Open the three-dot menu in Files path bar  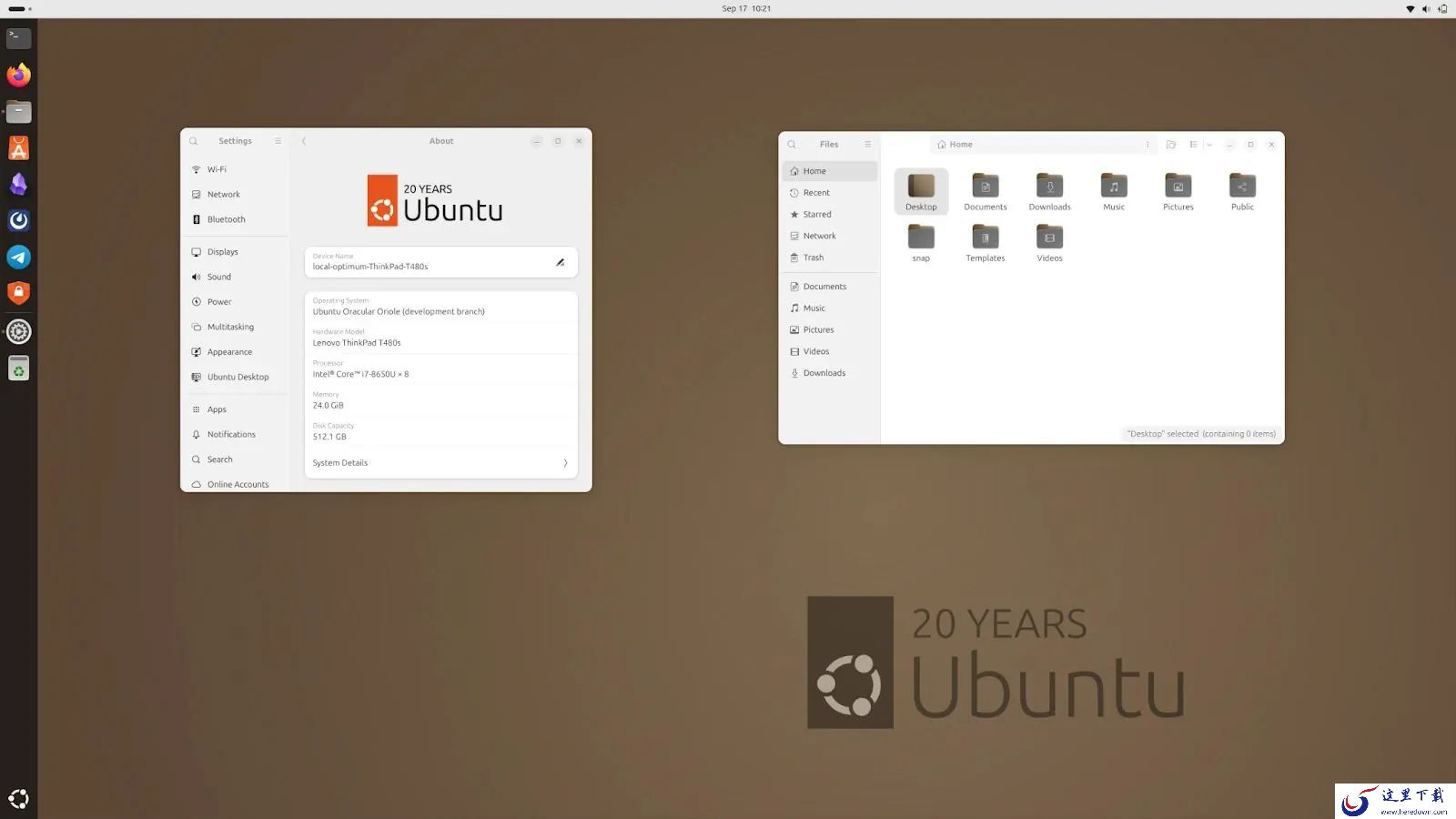click(x=1148, y=145)
